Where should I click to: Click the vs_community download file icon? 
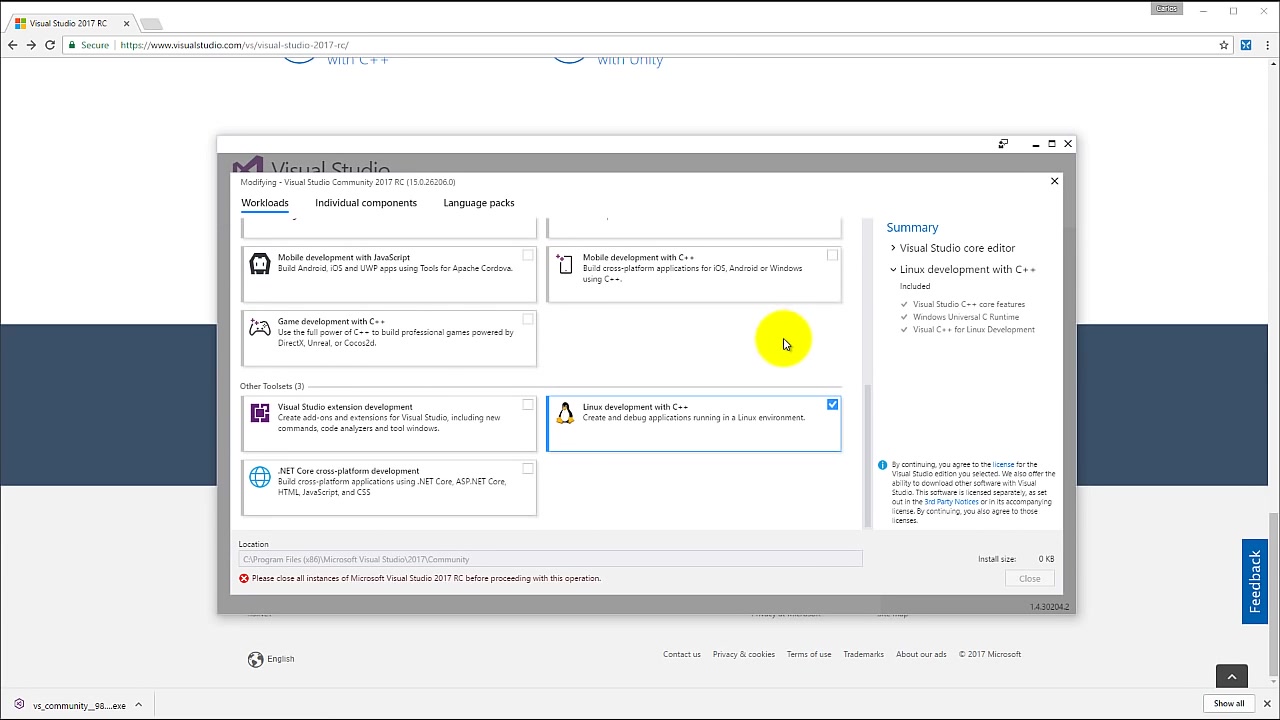click(x=19, y=705)
